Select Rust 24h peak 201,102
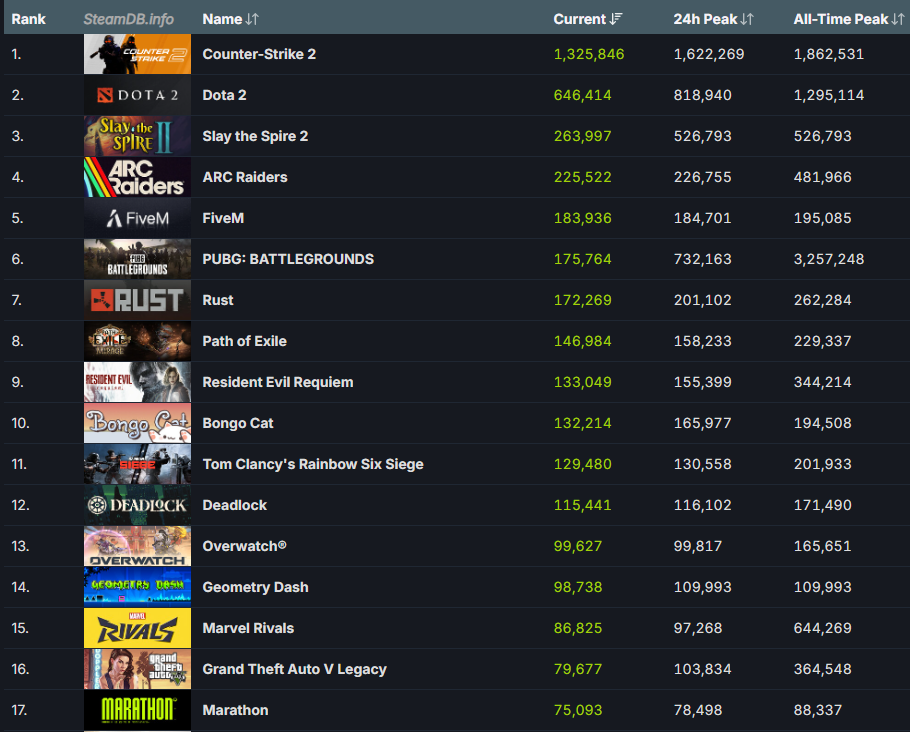This screenshot has height=732, width=910. click(702, 300)
